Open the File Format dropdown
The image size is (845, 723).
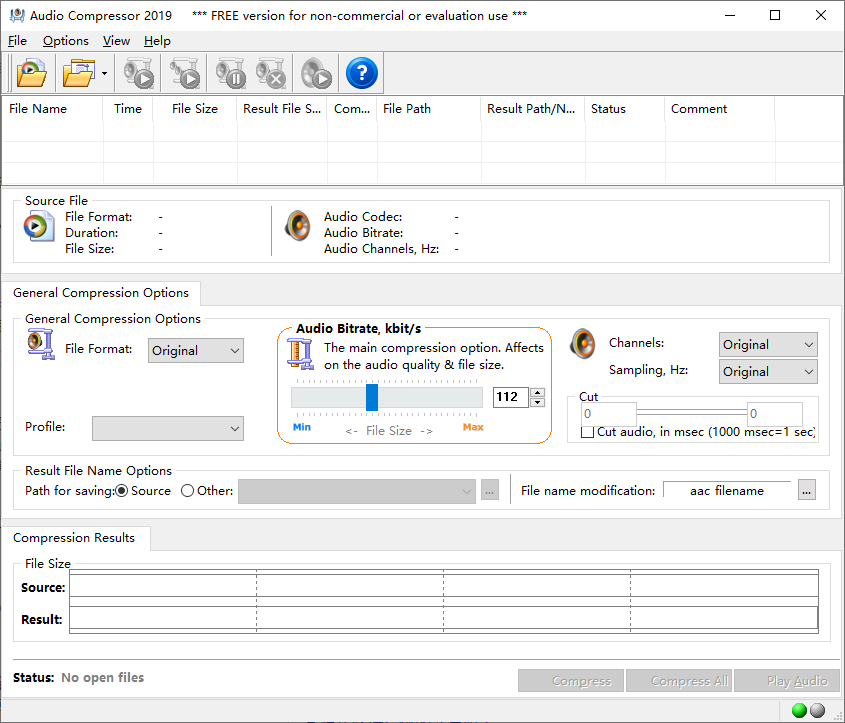(196, 350)
